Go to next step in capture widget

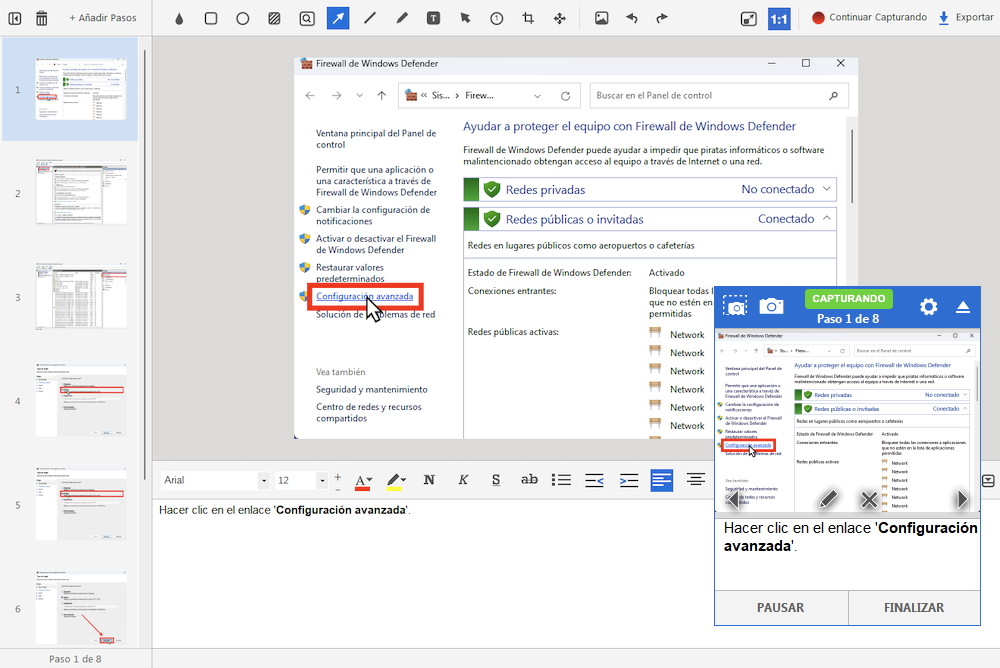962,500
